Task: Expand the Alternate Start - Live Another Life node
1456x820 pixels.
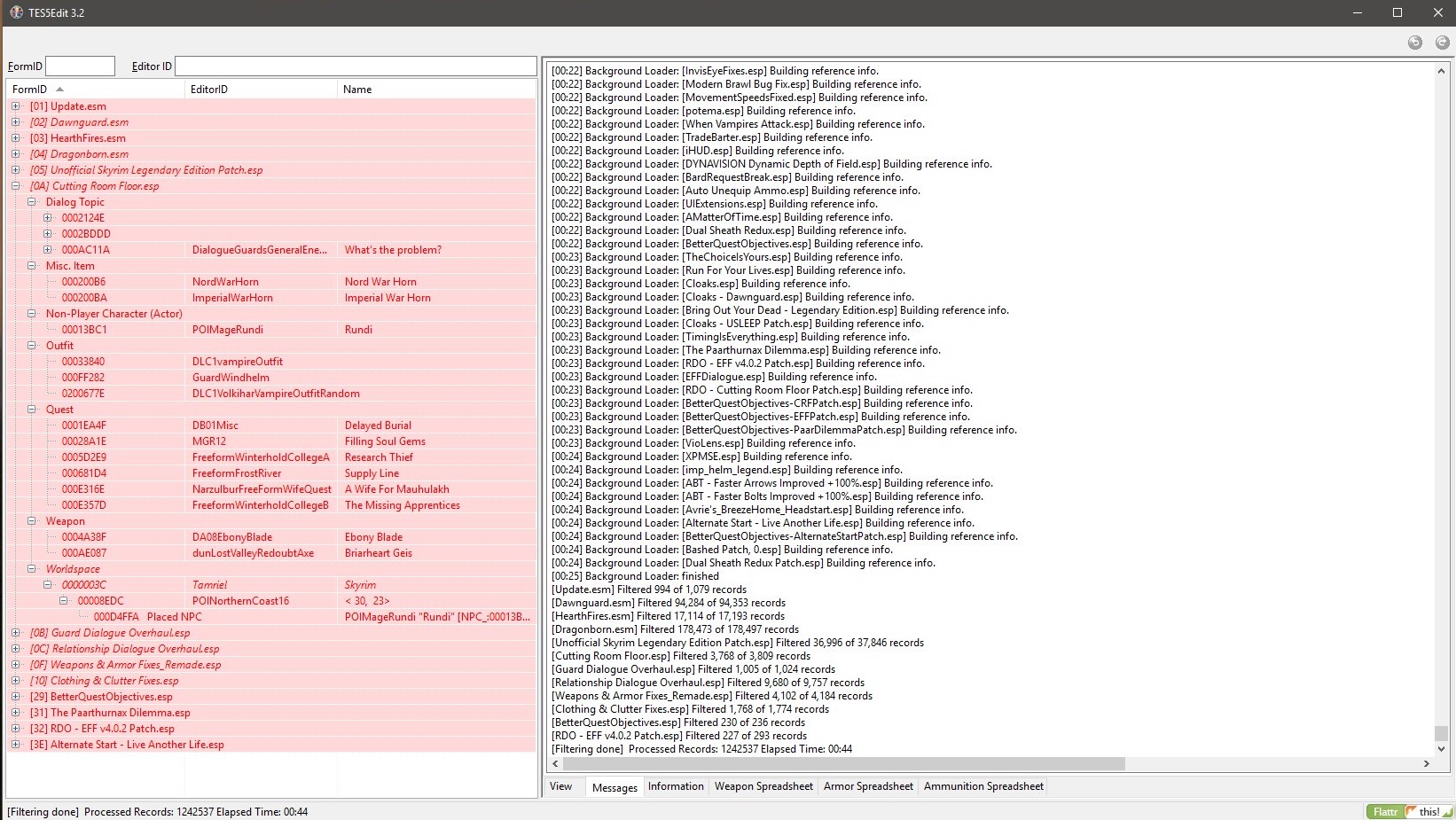Action: 16,745
